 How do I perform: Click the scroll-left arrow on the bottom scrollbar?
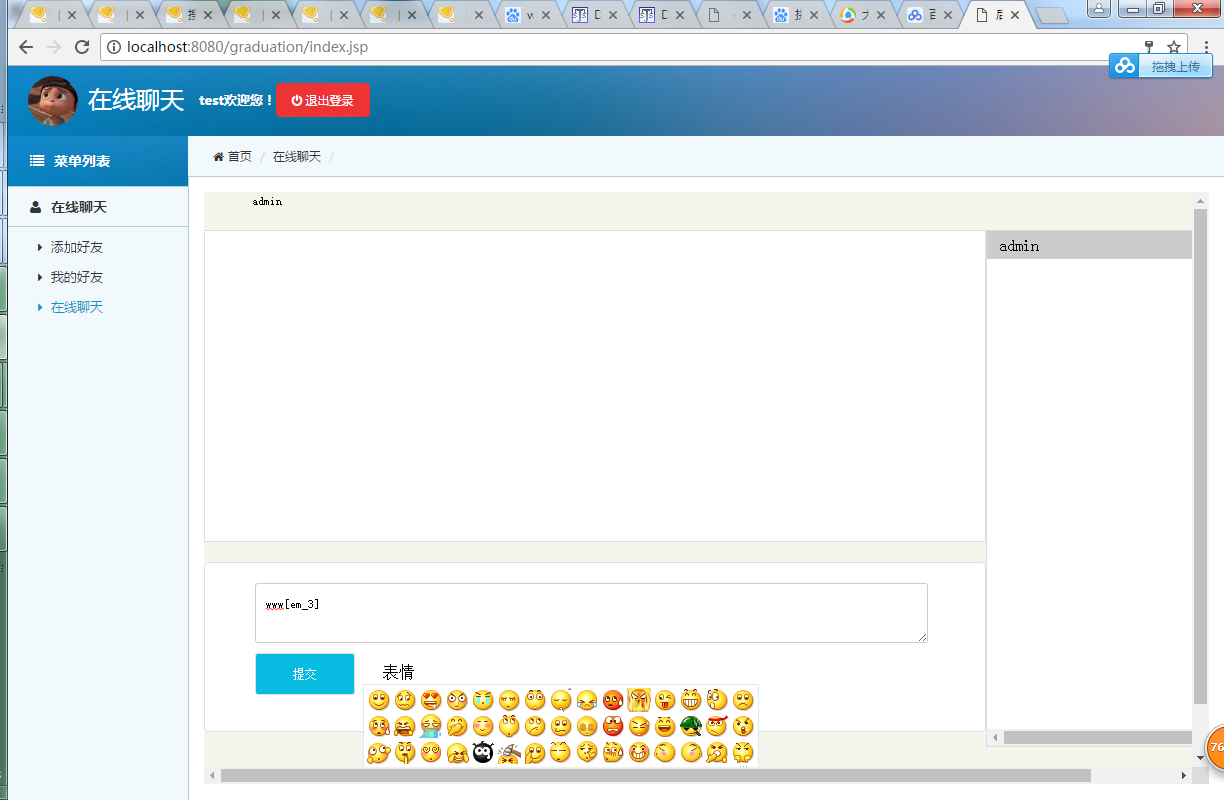[x=211, y=775]
